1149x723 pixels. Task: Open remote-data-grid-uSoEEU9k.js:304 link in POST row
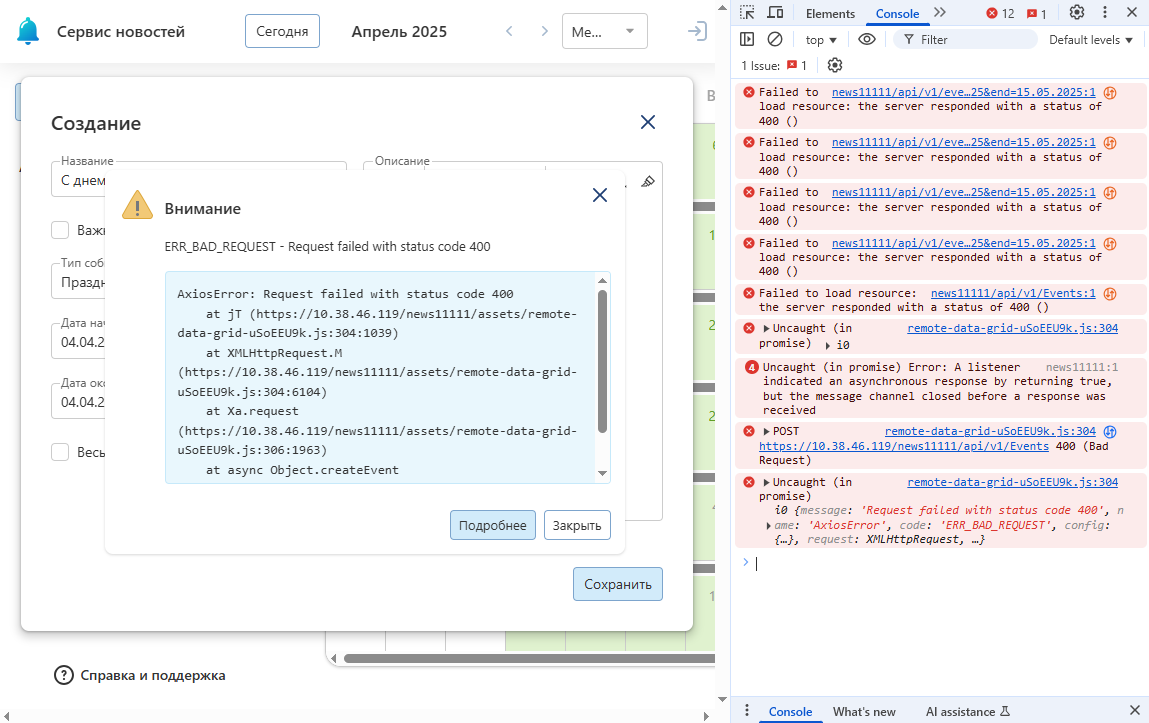coord(990,431)
